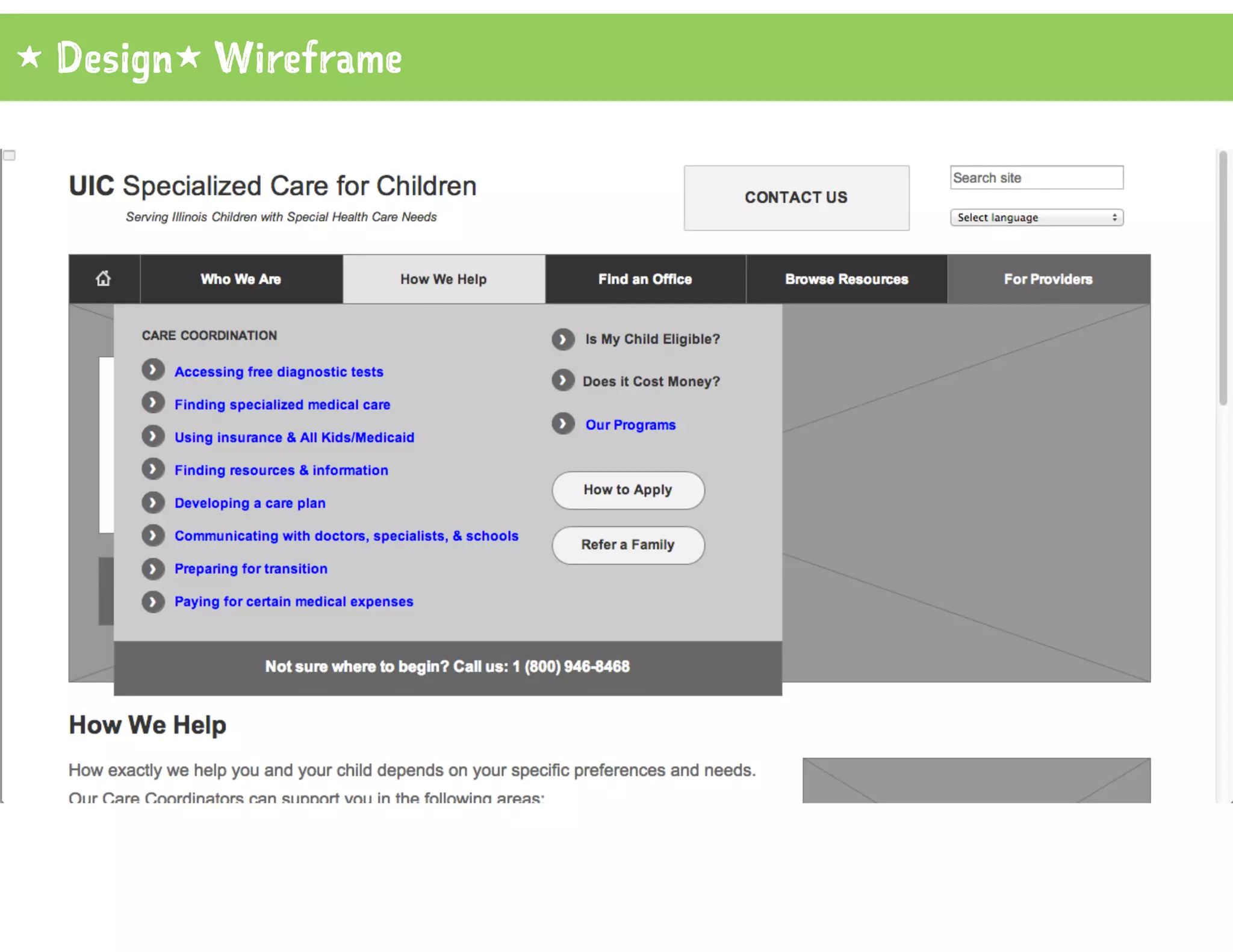
Task: Click the Serving Illinois Children tagline
Action: point(281,217)
